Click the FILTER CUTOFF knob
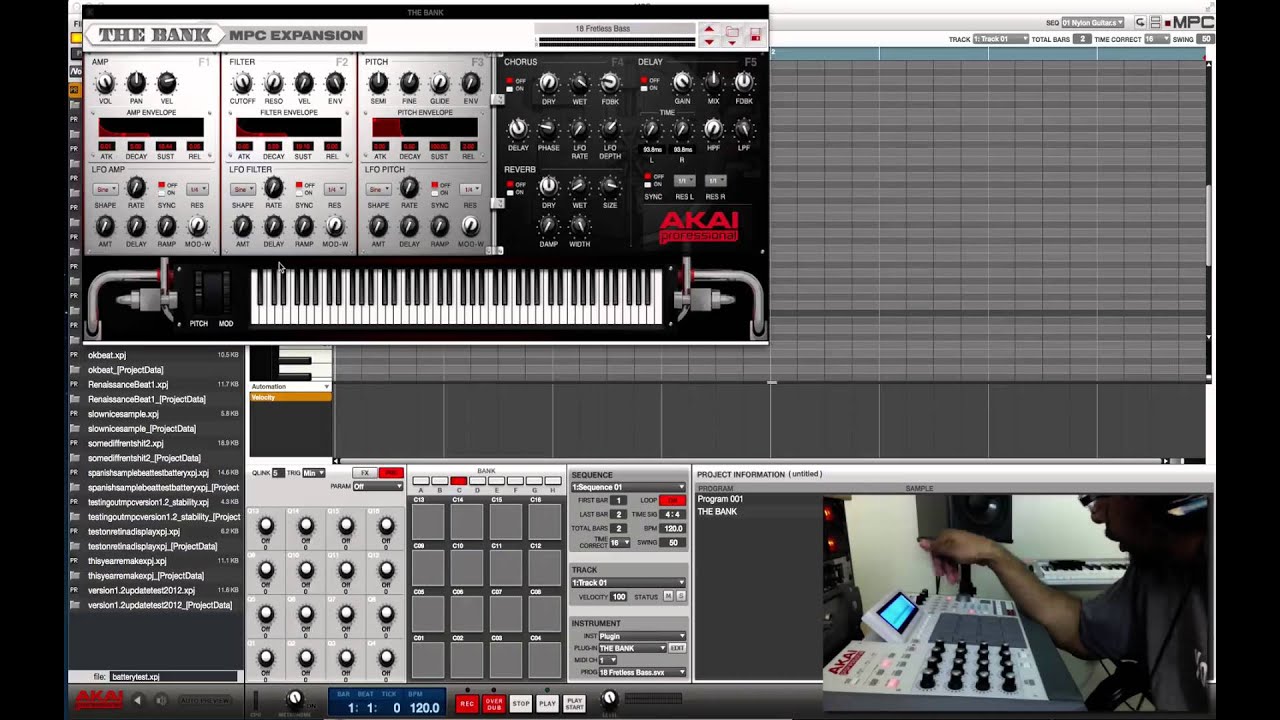The width and height of the screenshot is (1280, 720). (242, 83)
